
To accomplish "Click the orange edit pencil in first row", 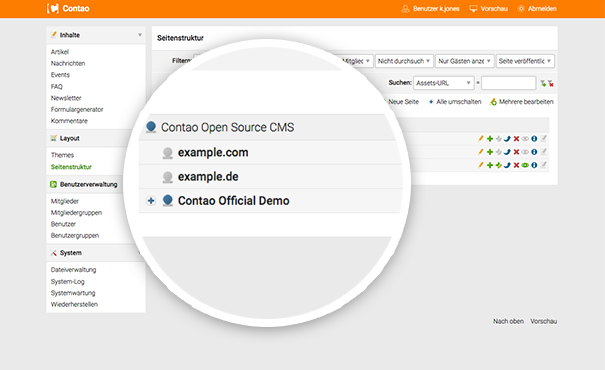I will (481, 139).
